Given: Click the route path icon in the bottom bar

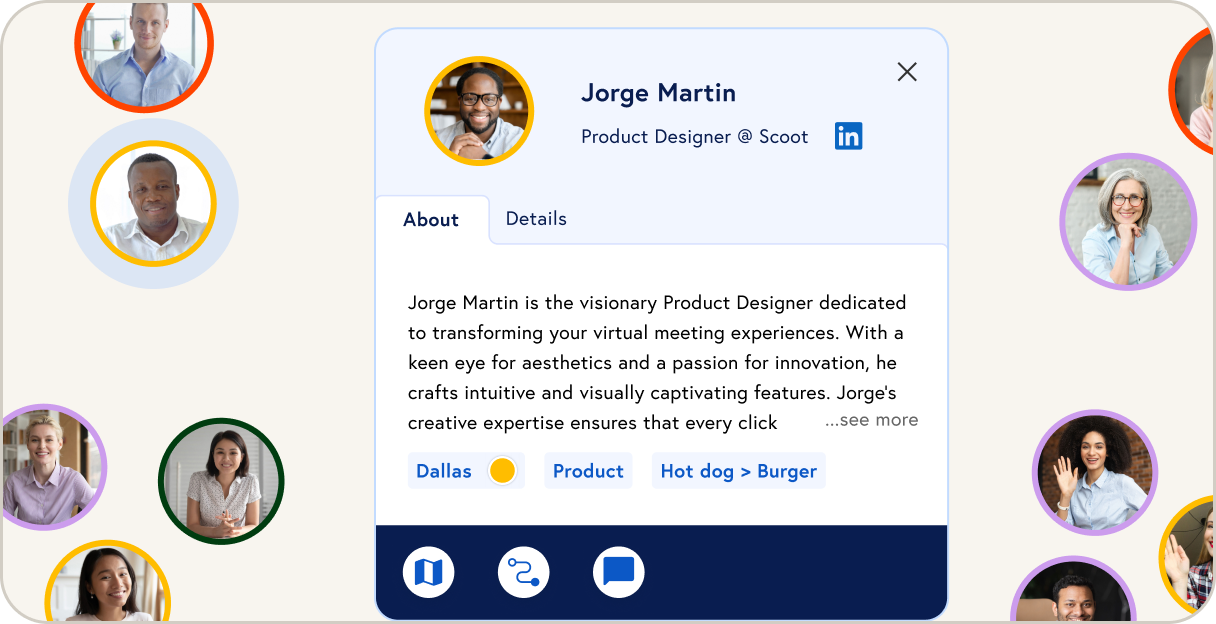Looking at the screenshot, I should click(524, 573).
